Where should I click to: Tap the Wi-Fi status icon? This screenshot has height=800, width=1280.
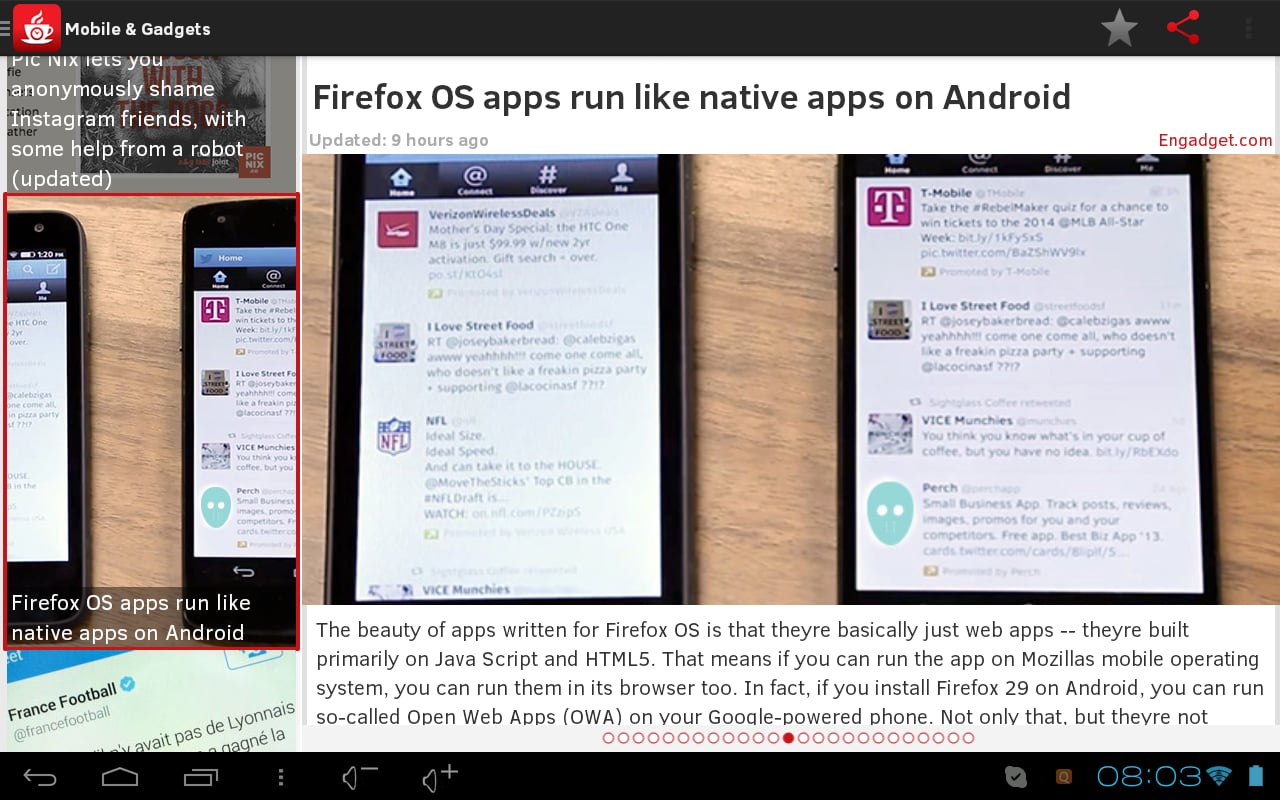[1218, 776]
